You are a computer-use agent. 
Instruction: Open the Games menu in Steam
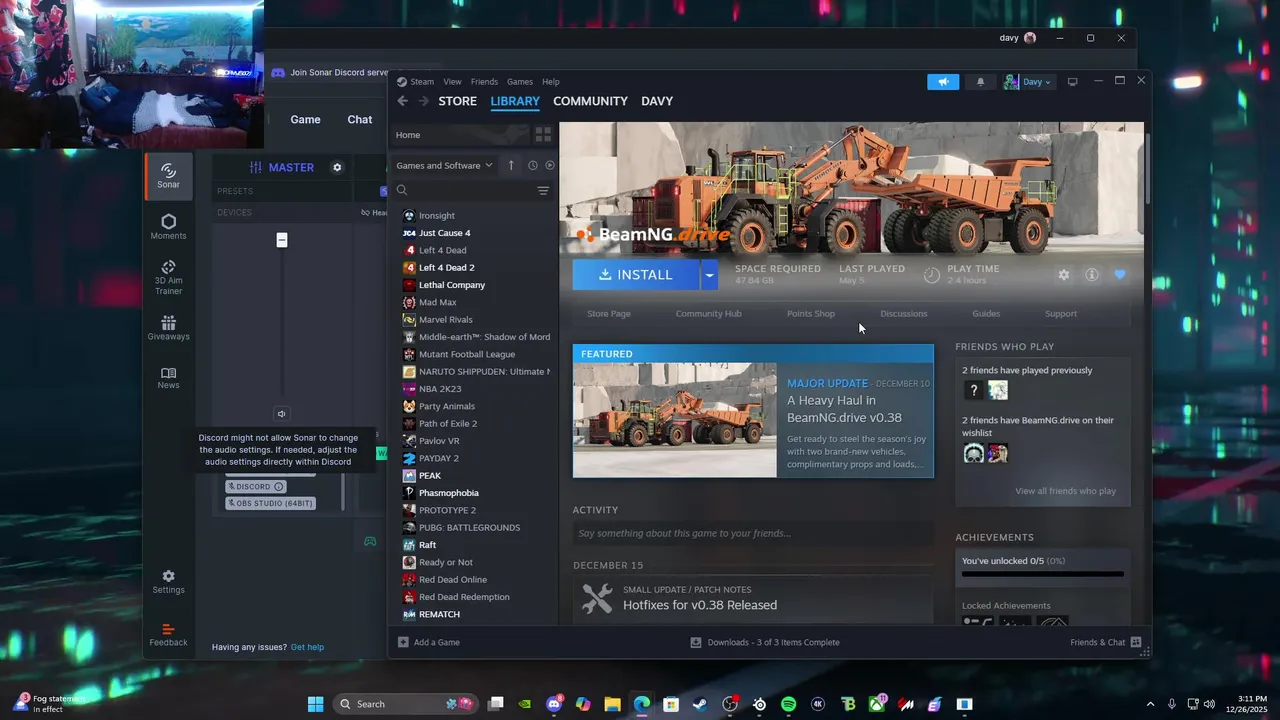pos(520,82)
